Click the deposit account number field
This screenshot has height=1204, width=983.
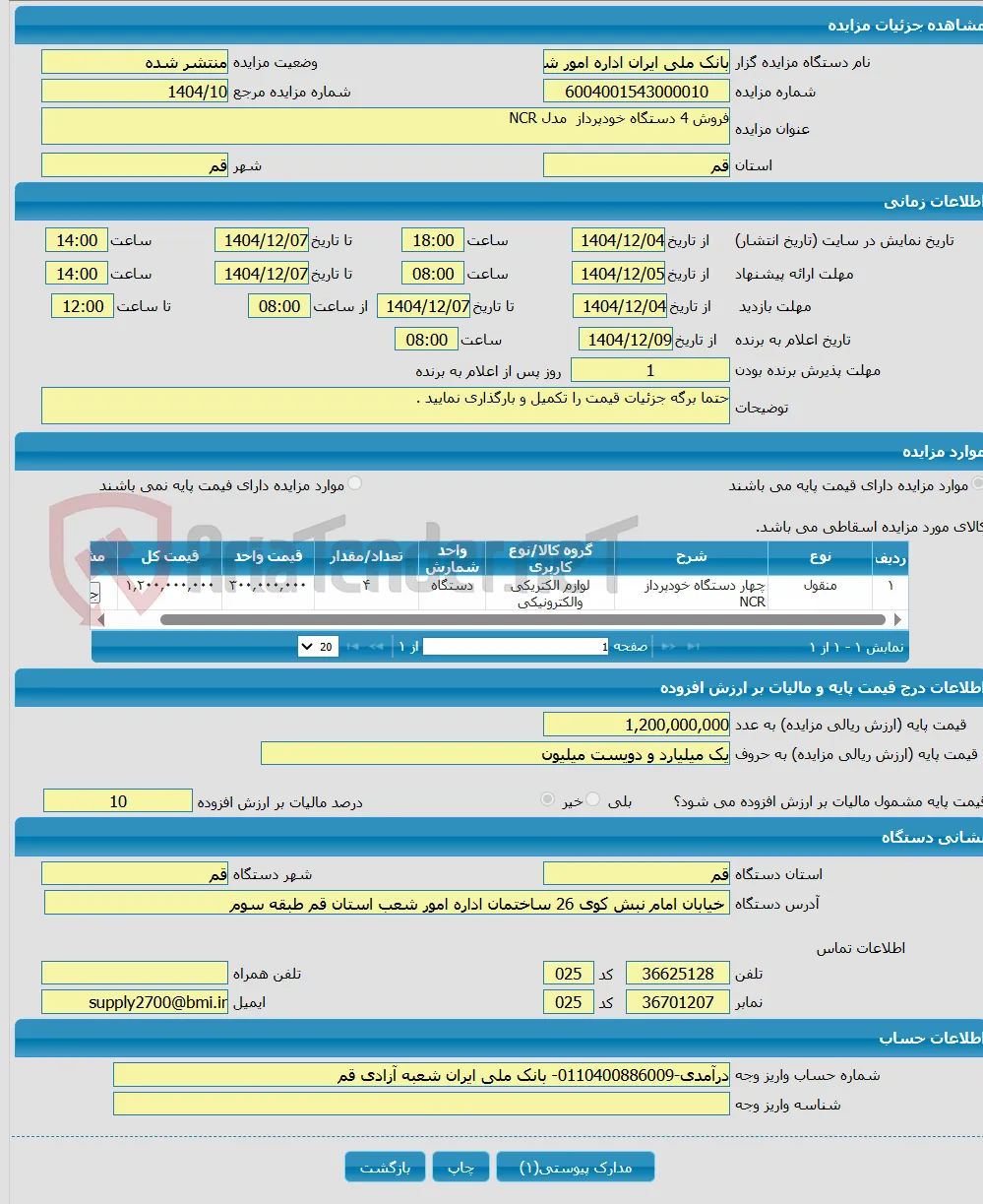pos(421,1075)
